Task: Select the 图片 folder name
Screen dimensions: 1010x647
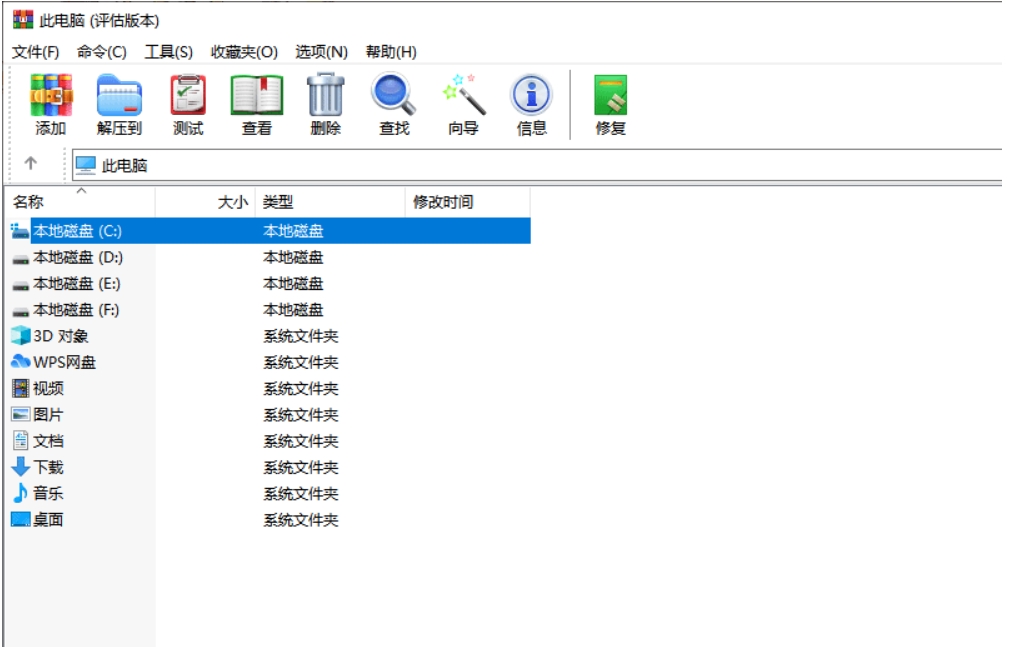Action: [48, 414]
